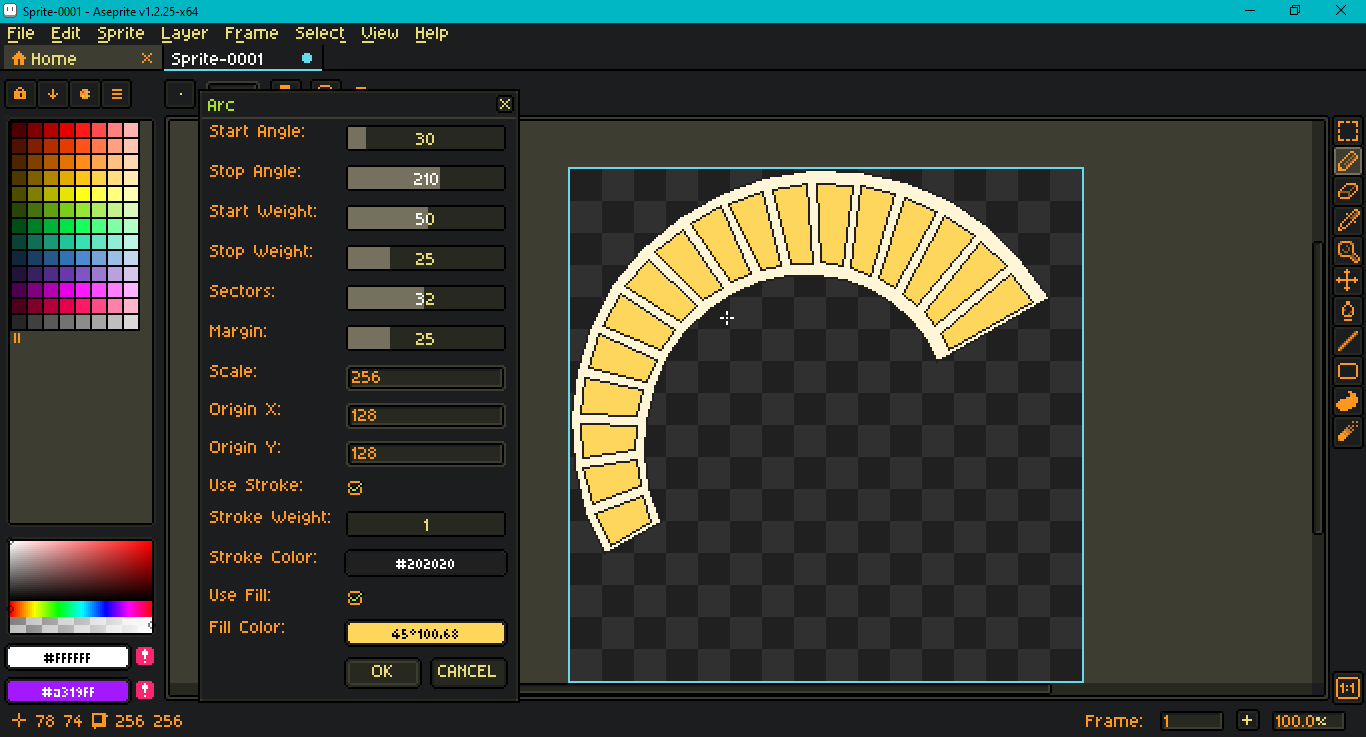Click the 100.0% zoom field

[x=1308, y=720]
